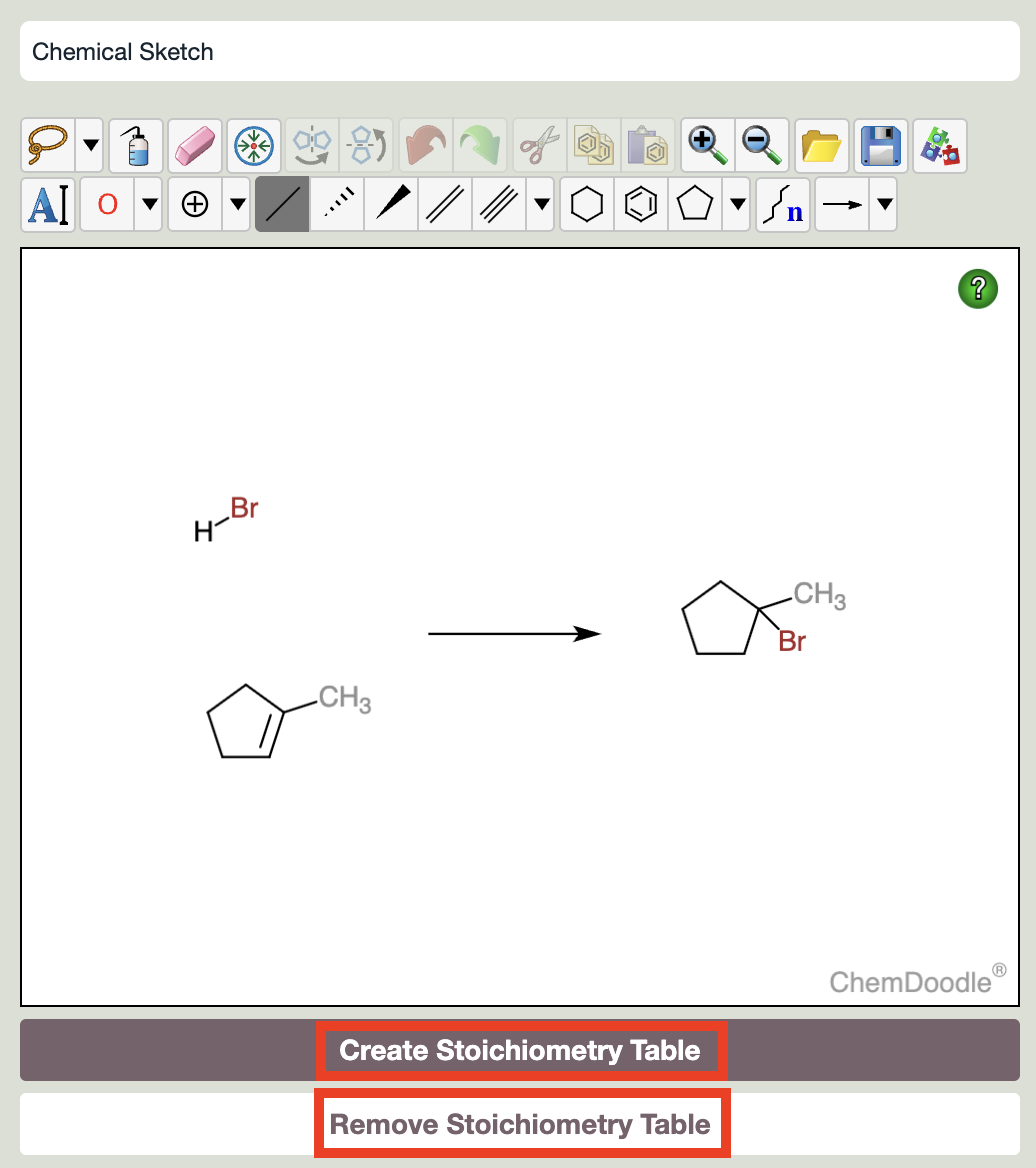This screenshot has width=1036, height=1168.
Task: Select the Text label tool
Action: (x=47, y=204)
